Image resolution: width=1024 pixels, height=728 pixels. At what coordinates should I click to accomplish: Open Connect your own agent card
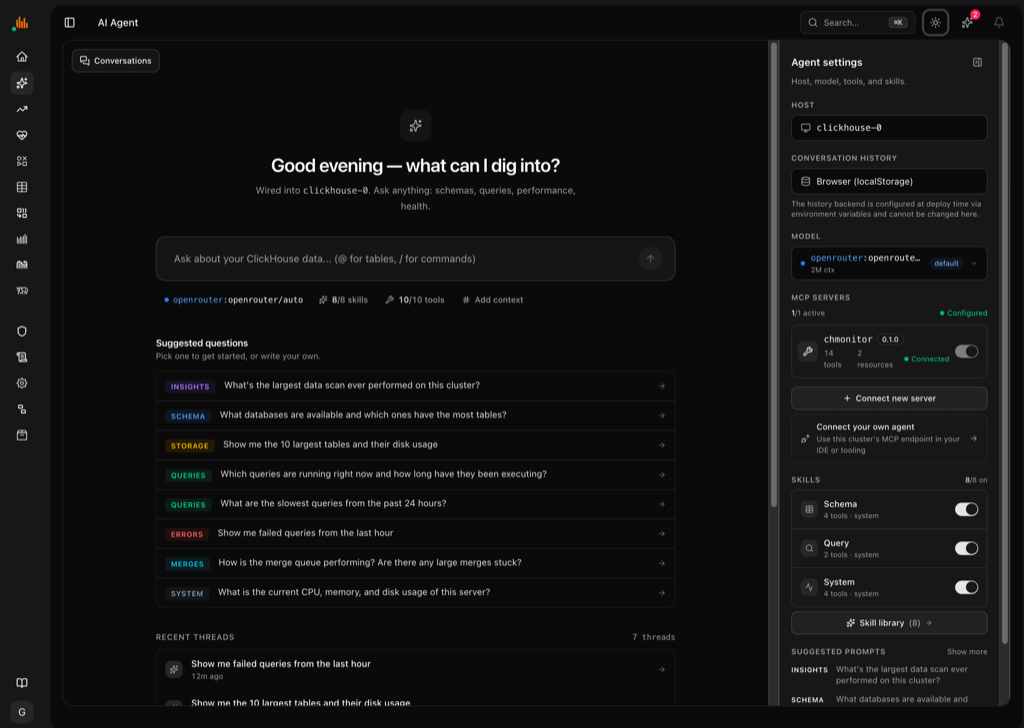point(889,438)
